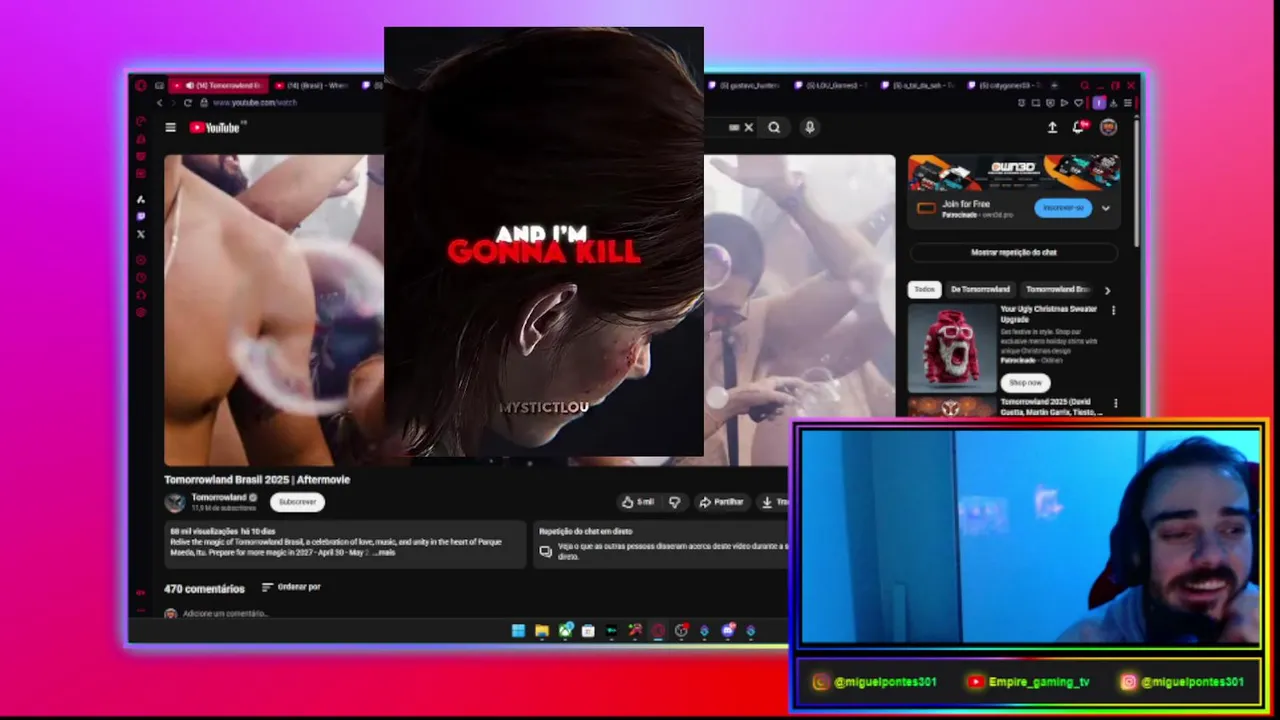1280x720 pixels.
Task: Open the red sweater ad thumbnail
Action: click(951, 348)
